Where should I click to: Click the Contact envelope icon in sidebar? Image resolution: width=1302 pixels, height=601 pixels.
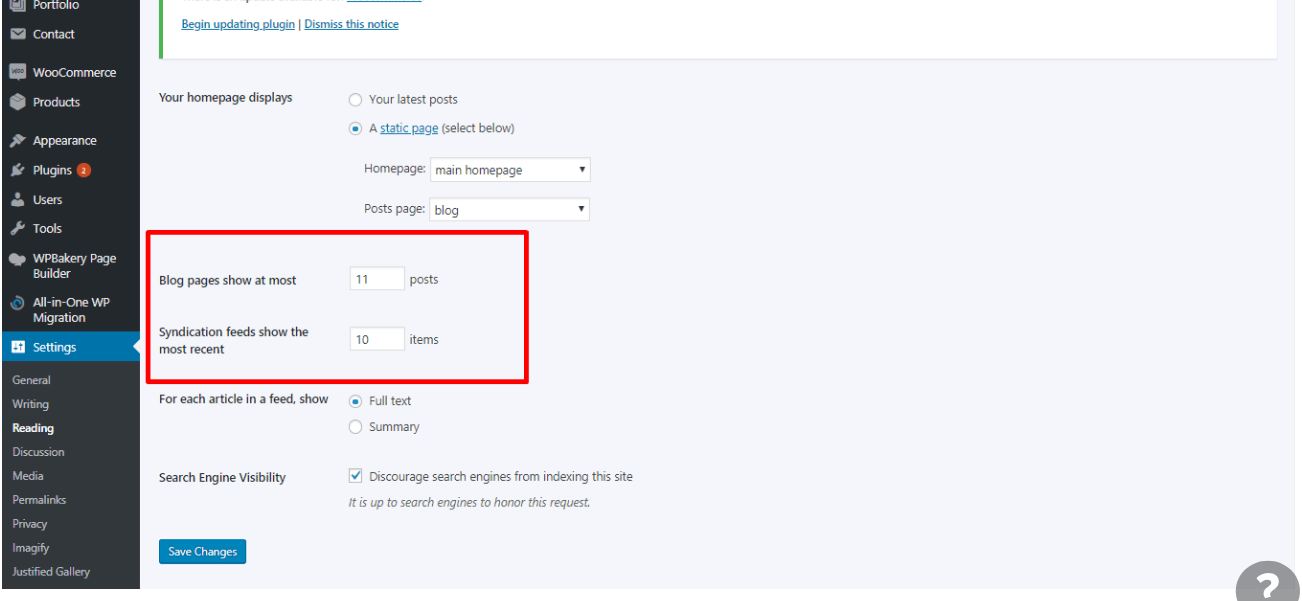coord(17,34)
